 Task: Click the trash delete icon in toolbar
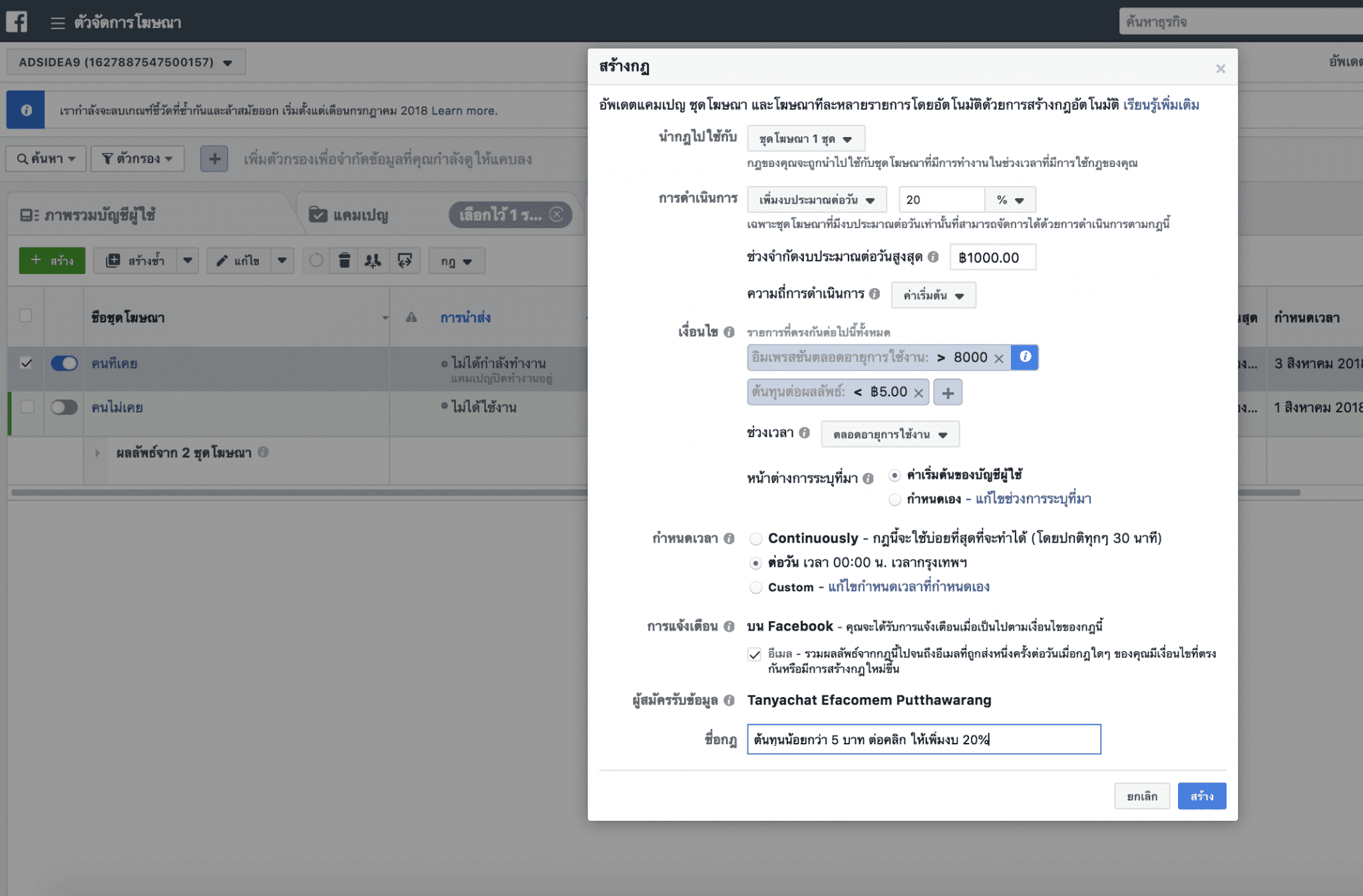[x=344, y=261]
